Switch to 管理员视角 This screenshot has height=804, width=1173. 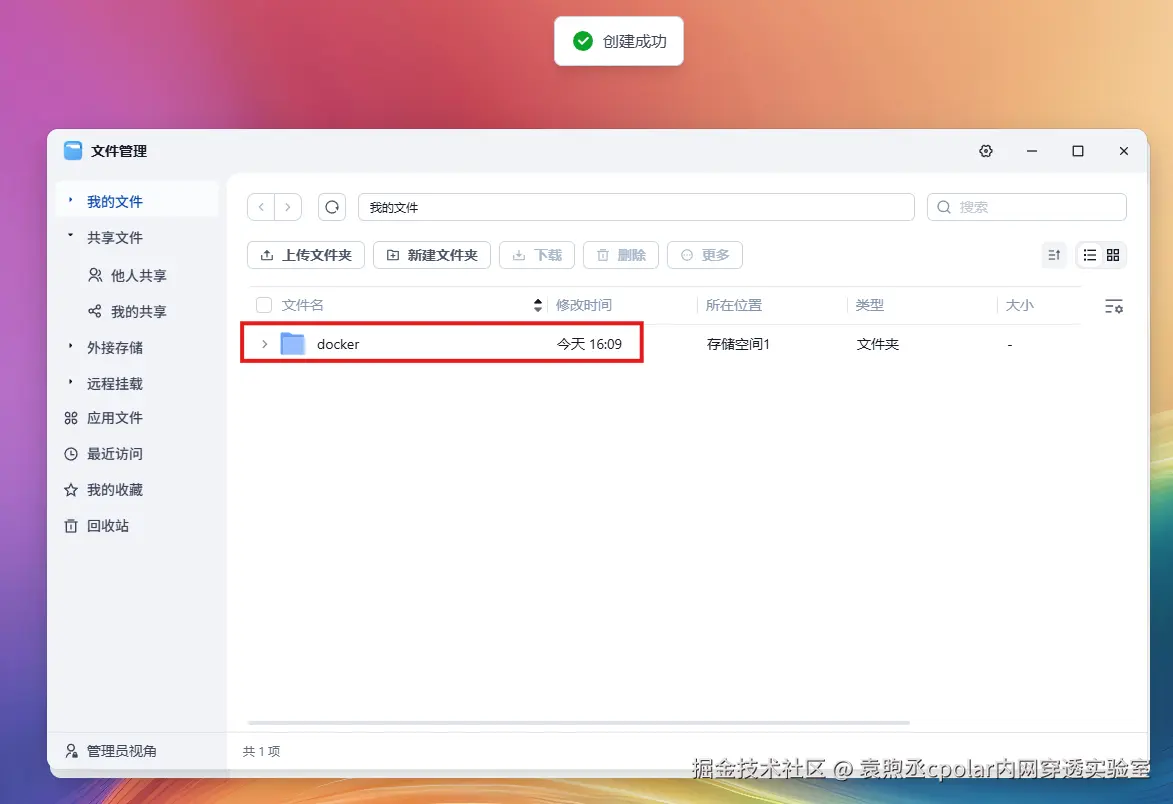(111, 751)
